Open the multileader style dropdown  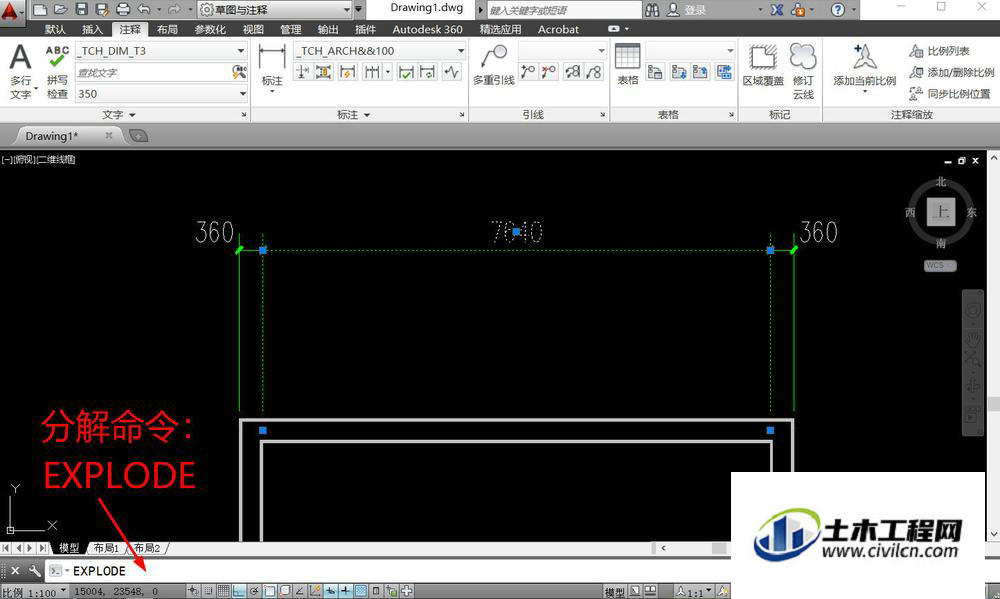click(x=601, y=50)
